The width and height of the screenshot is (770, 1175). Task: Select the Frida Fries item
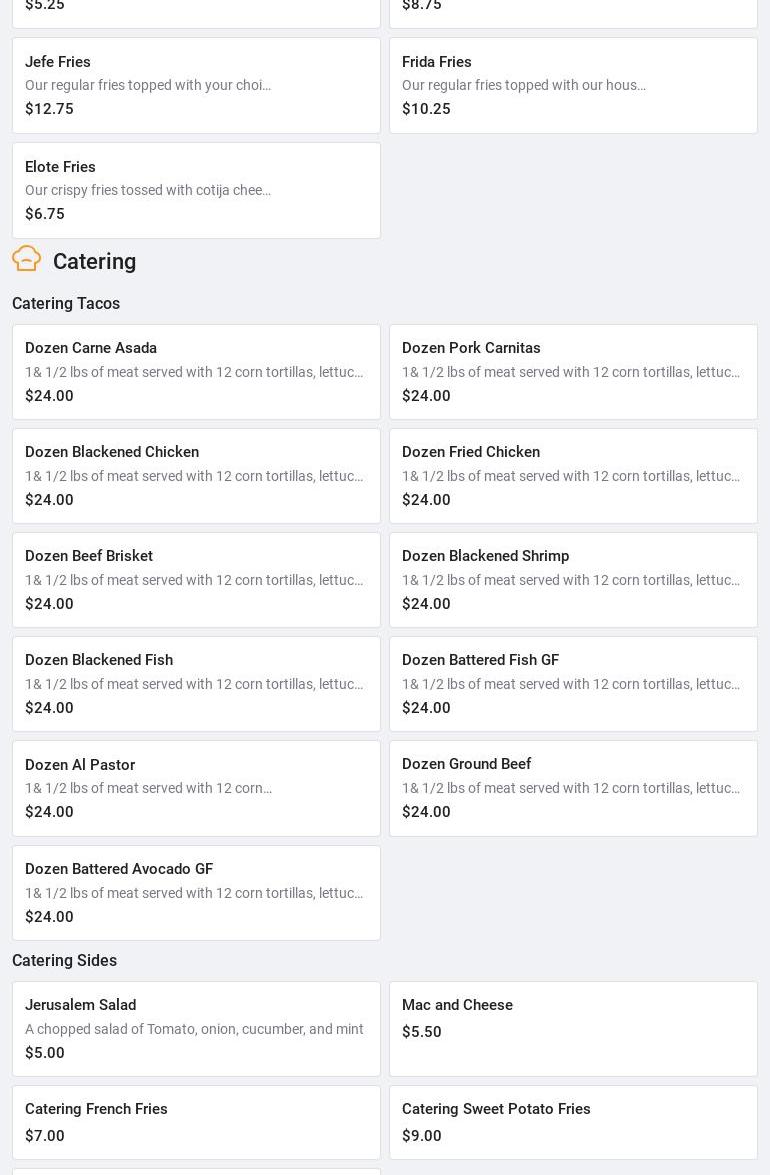click(573, 86)
